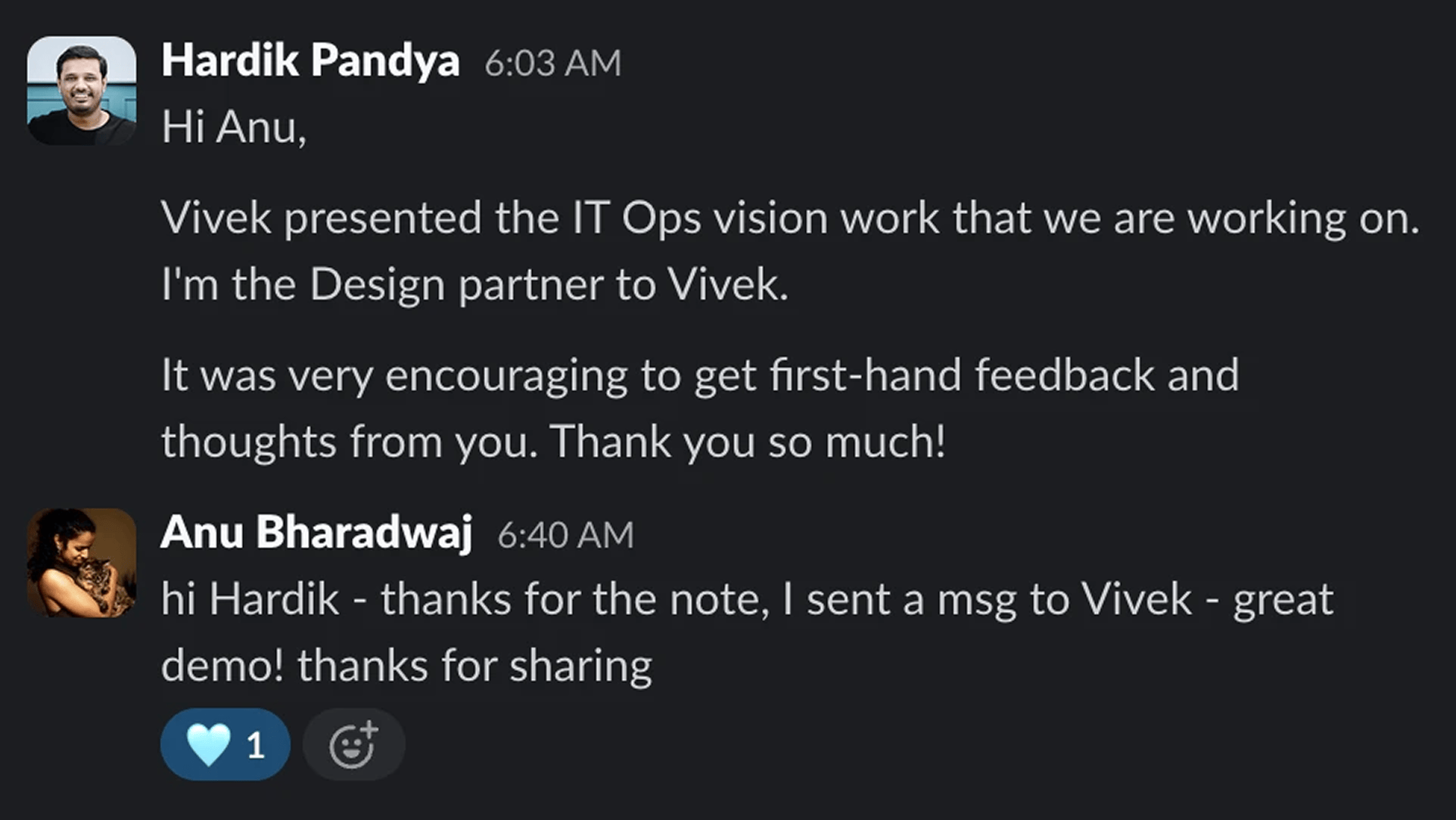Click the line starting "It was very encouraging"
The height and width of the screenshot is (820, 1456).
[x=699, y=375]
